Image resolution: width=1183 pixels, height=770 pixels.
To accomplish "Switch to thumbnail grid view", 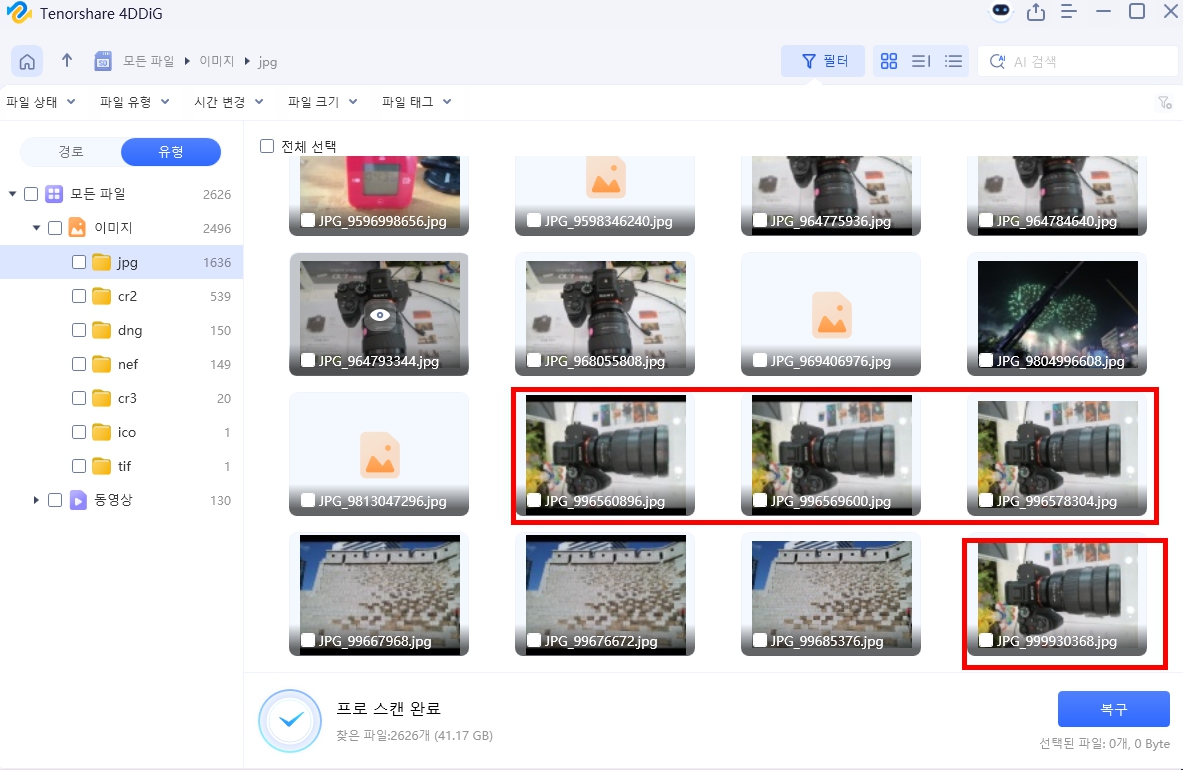I will tap(889, 61).
